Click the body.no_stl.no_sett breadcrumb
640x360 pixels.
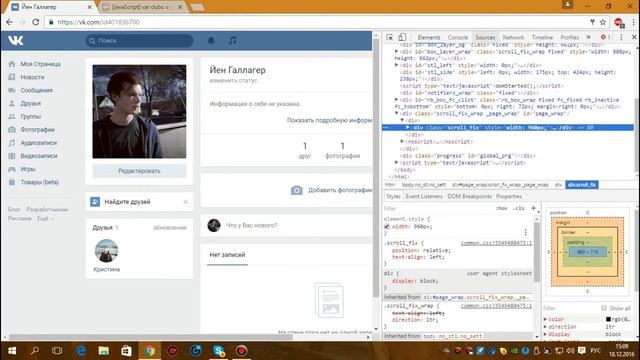coord(424,185)
